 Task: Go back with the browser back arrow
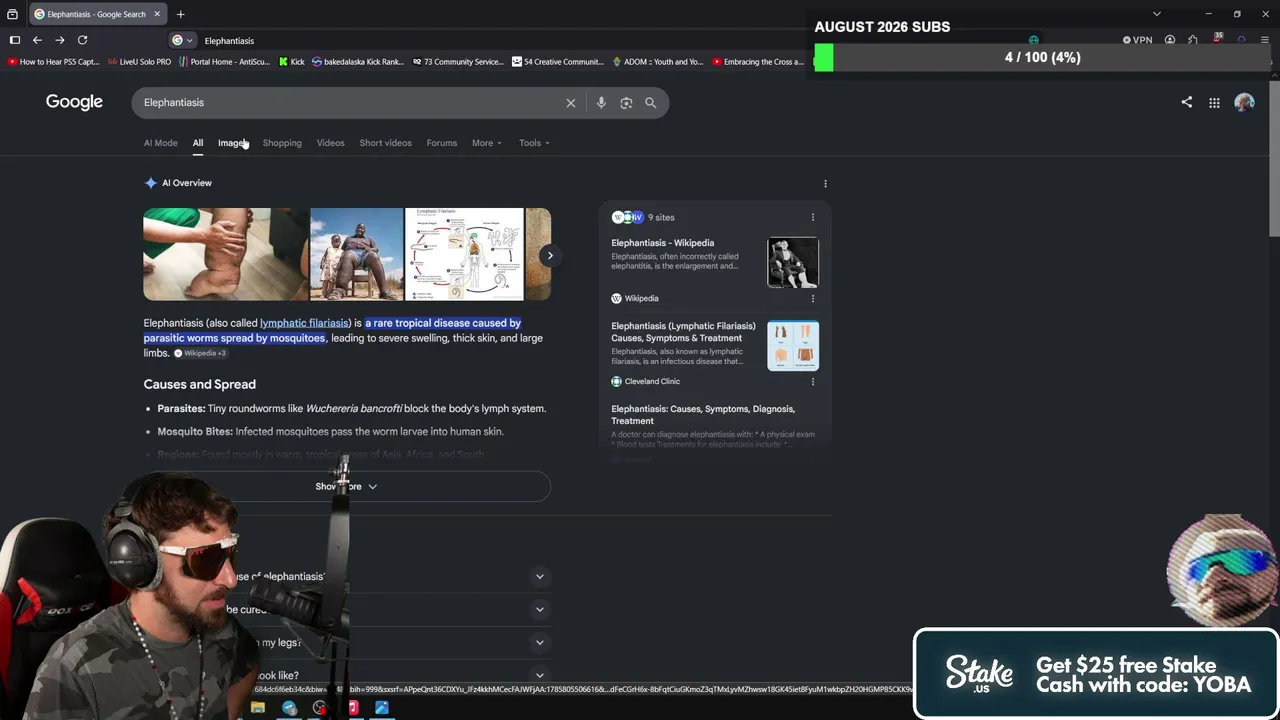click(37, 40)
